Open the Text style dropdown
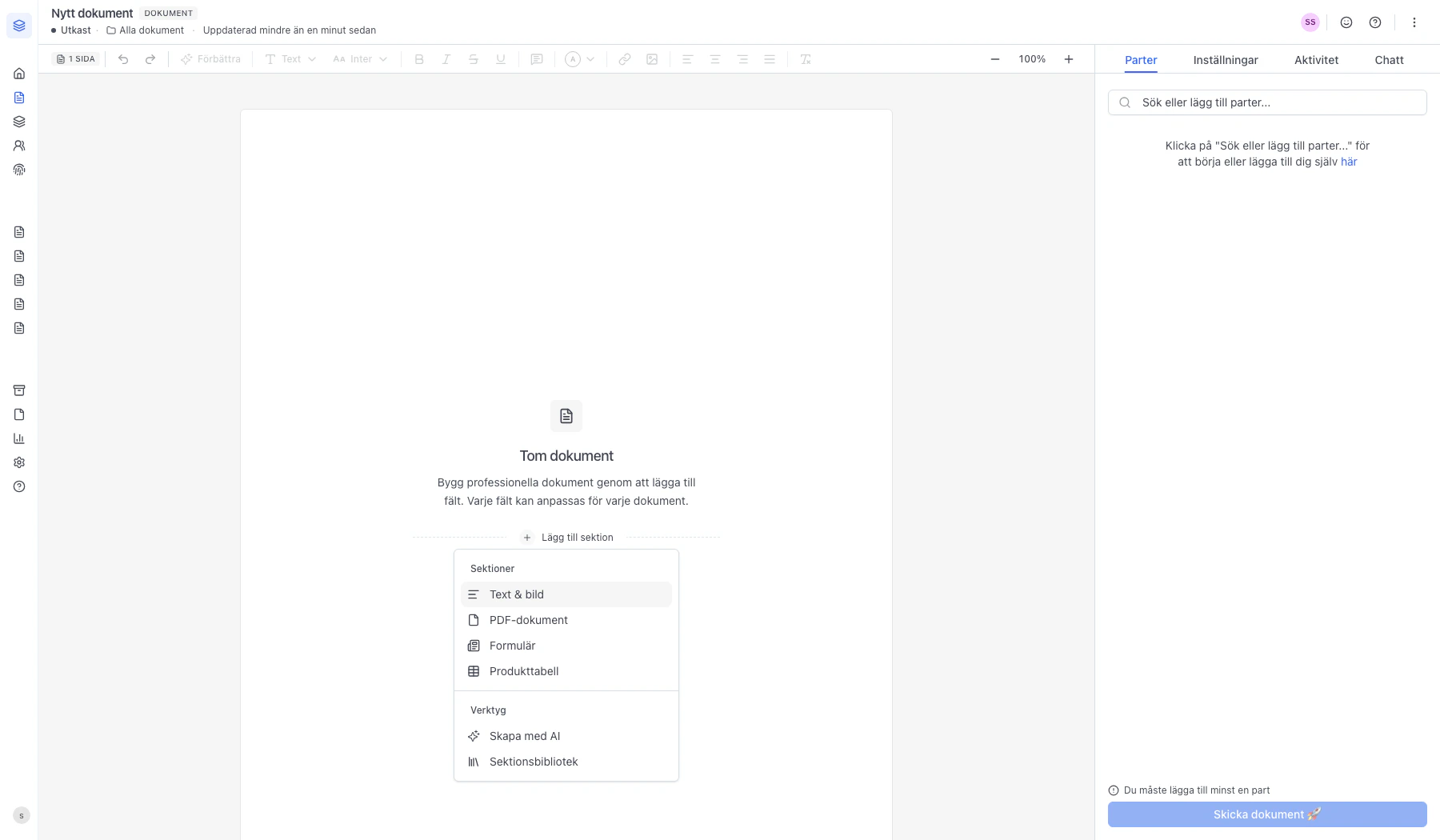This screenshot has width=1440, height=840. (x=290, y=59)
